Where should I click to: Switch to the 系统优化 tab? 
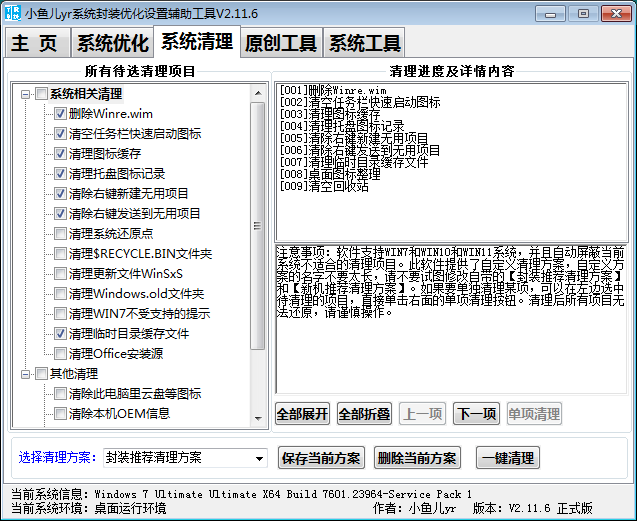pos(113,43)
